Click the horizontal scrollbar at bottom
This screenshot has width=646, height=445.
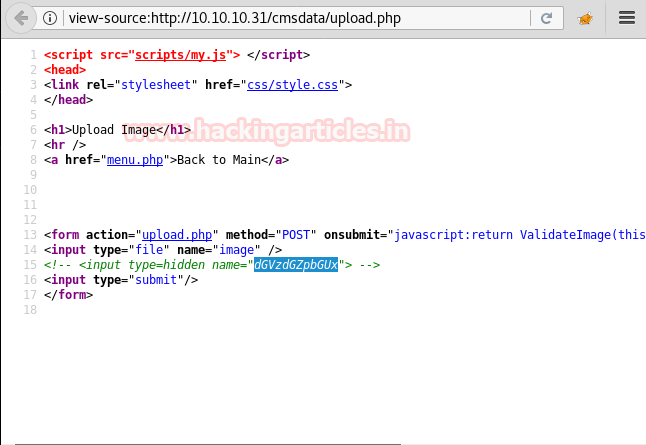(208, 444)
